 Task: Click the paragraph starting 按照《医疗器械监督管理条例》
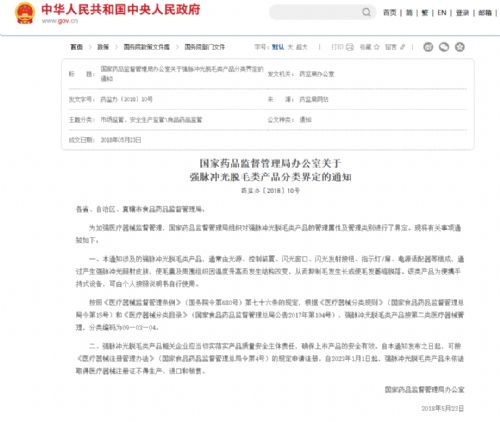(269, 315)
